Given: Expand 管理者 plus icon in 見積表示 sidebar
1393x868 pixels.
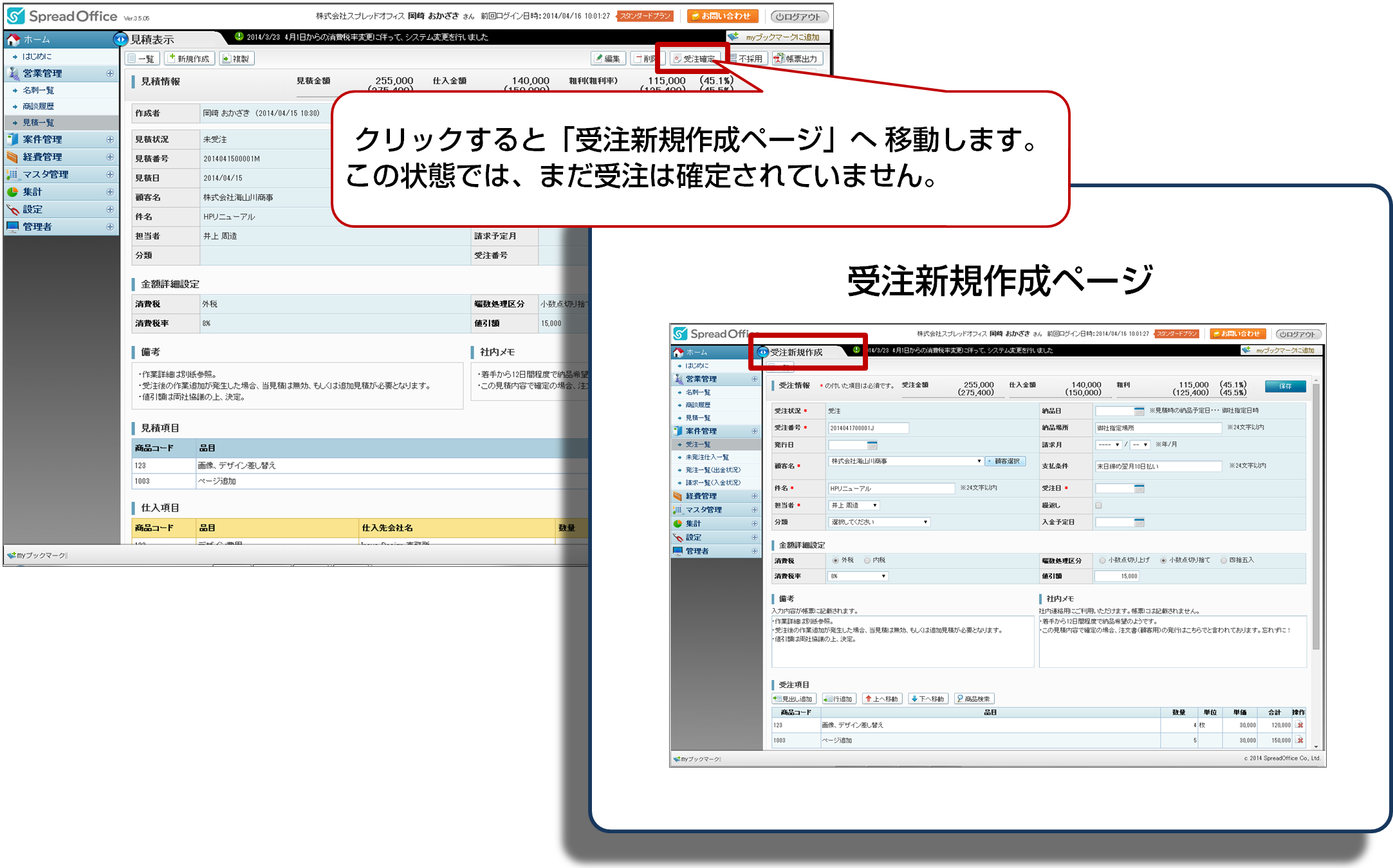Looking at the screenshot, I should tap(110, 226).
